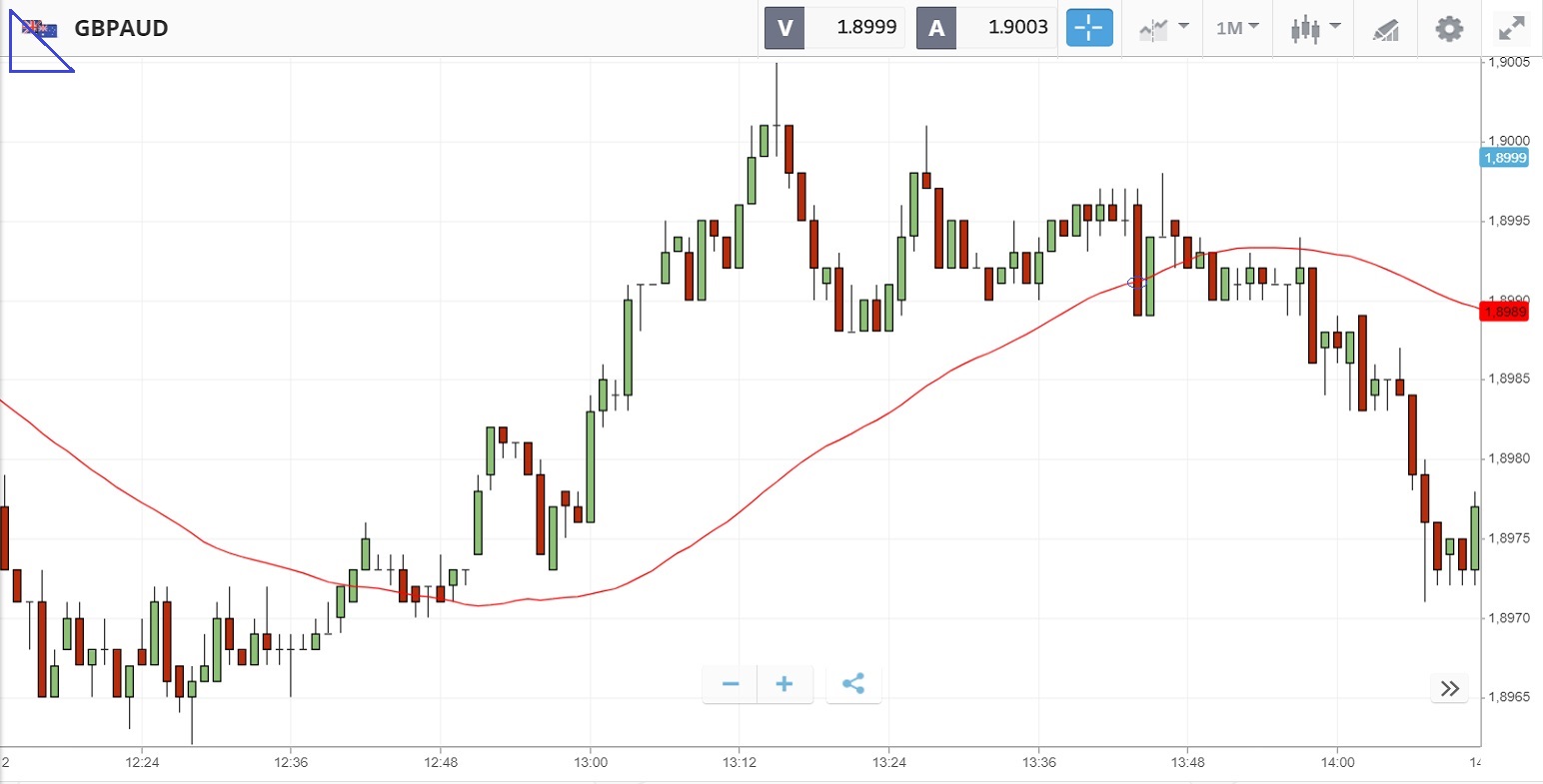Zoom out the chart with minus
1543x784 pixels.
tap(731, 684)
